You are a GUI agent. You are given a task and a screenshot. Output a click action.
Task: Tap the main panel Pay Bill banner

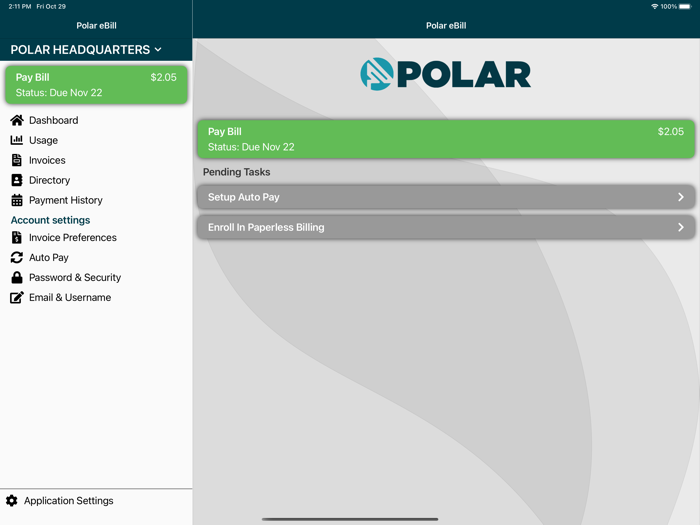tap(446, 139)
